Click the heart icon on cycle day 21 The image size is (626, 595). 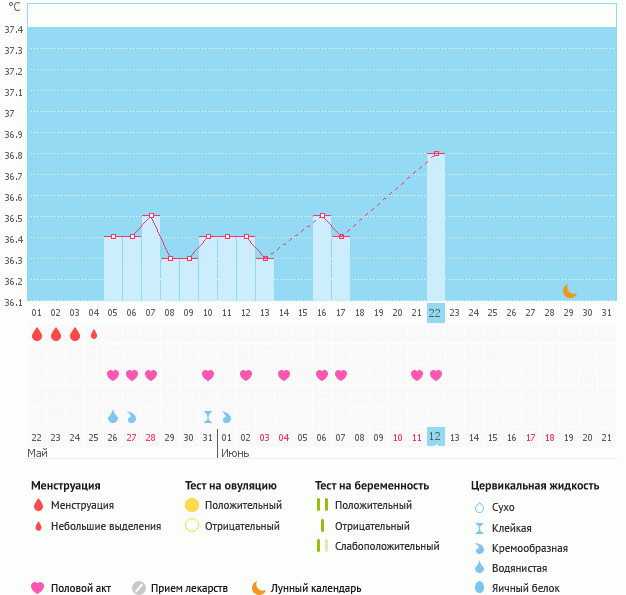(x=416, y=375)
